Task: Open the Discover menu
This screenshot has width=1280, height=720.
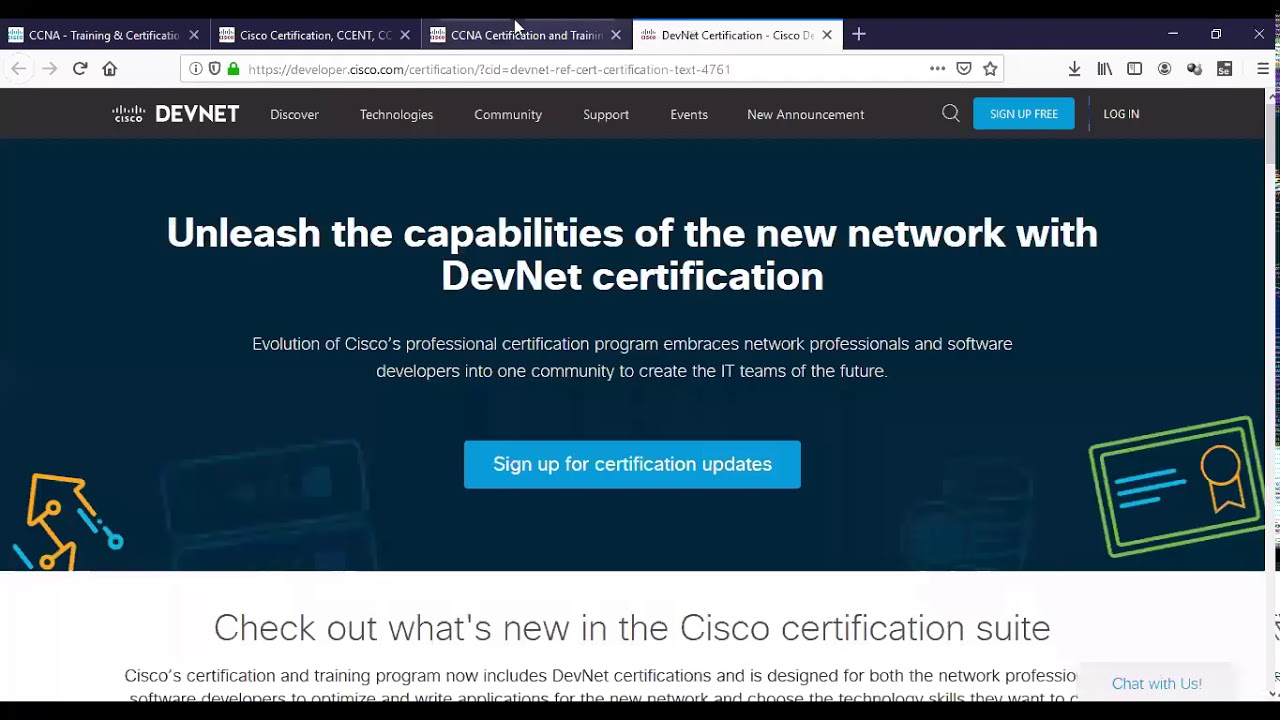Action: (x=294, y=114)
